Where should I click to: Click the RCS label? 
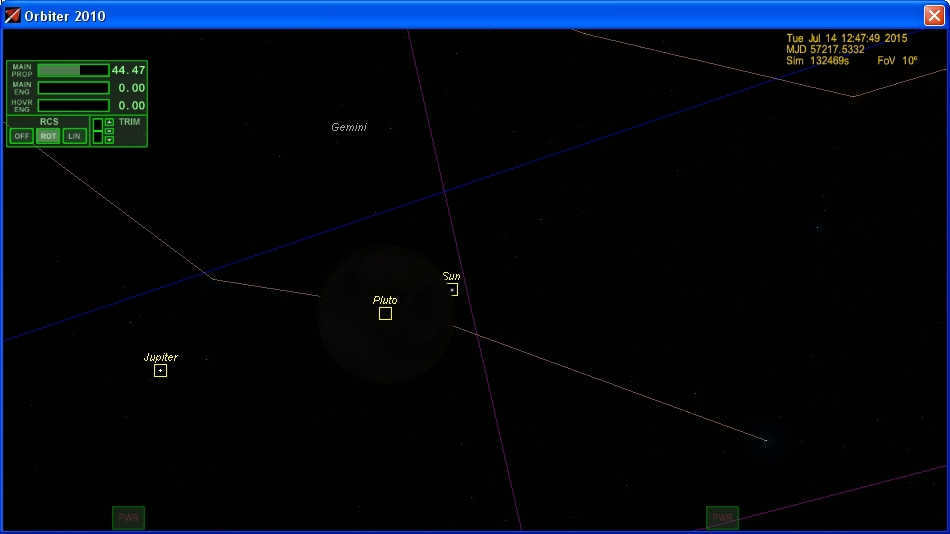coord(49,122)
